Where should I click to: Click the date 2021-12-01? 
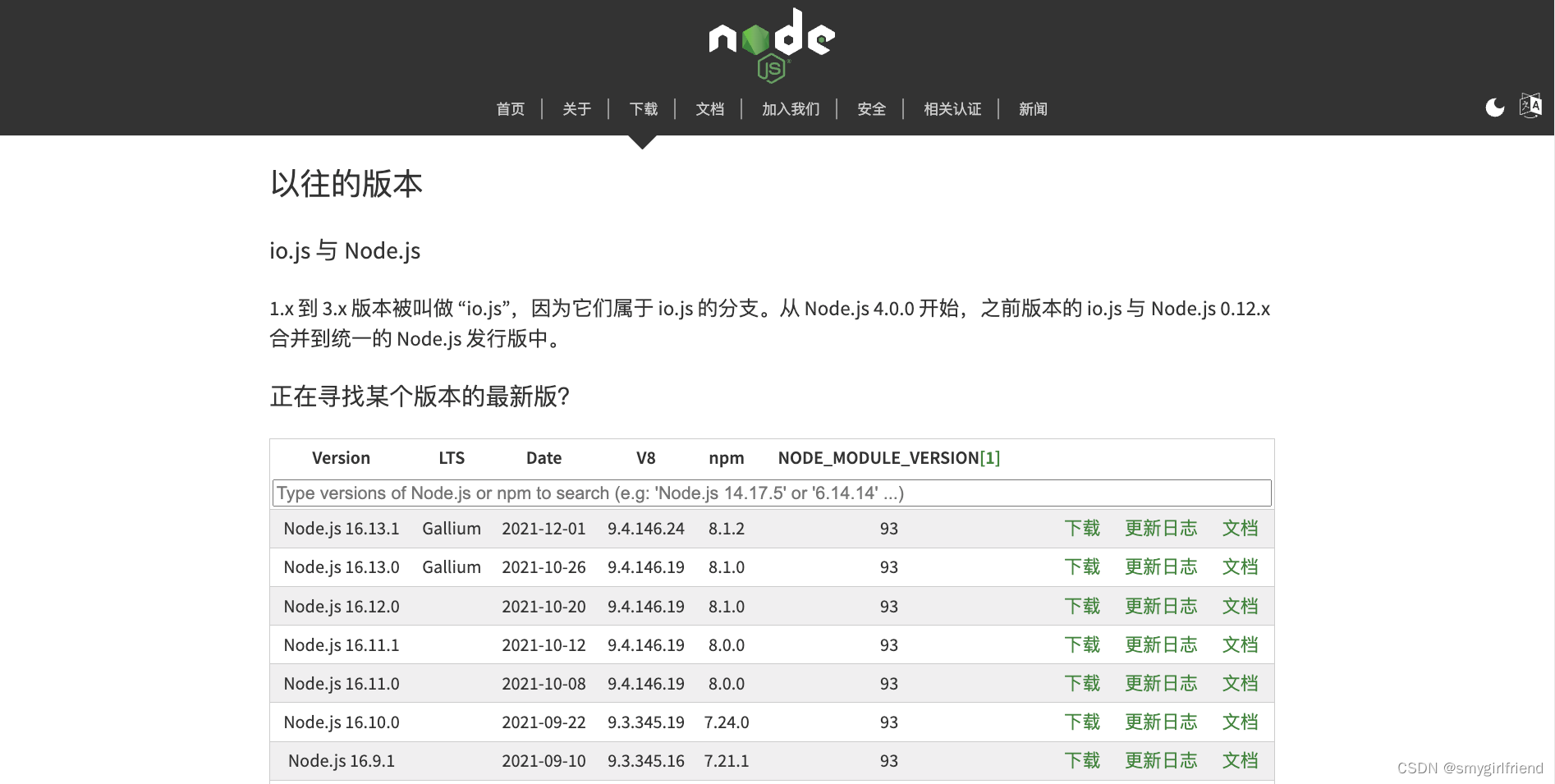tap(544, 529)
